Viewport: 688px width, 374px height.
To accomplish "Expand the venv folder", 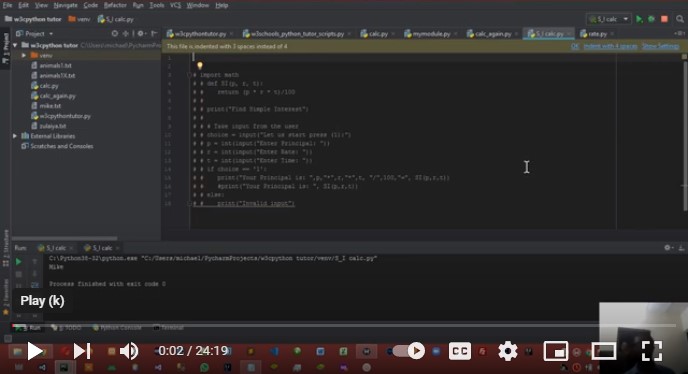I will pos(24,56).
